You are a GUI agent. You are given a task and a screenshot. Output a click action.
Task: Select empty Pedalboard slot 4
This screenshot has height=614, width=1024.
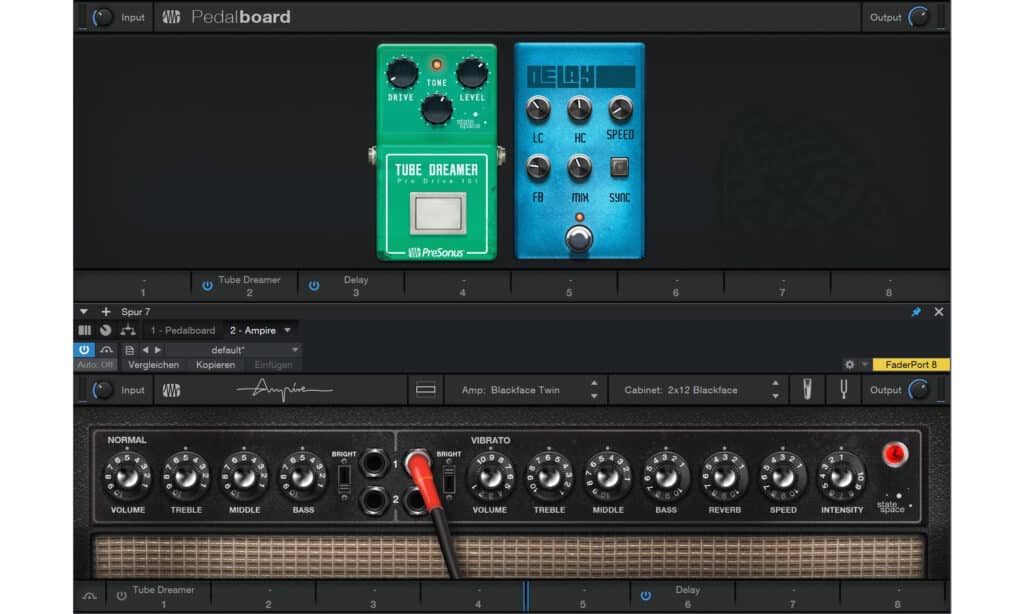click(x=462, y=286)
